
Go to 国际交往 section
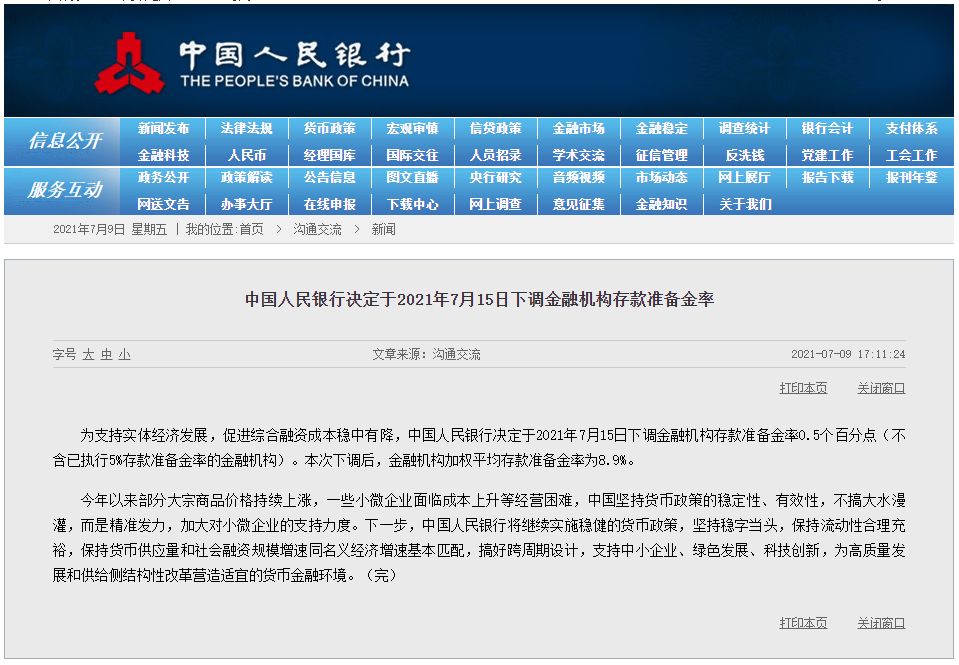click(412, 155)
